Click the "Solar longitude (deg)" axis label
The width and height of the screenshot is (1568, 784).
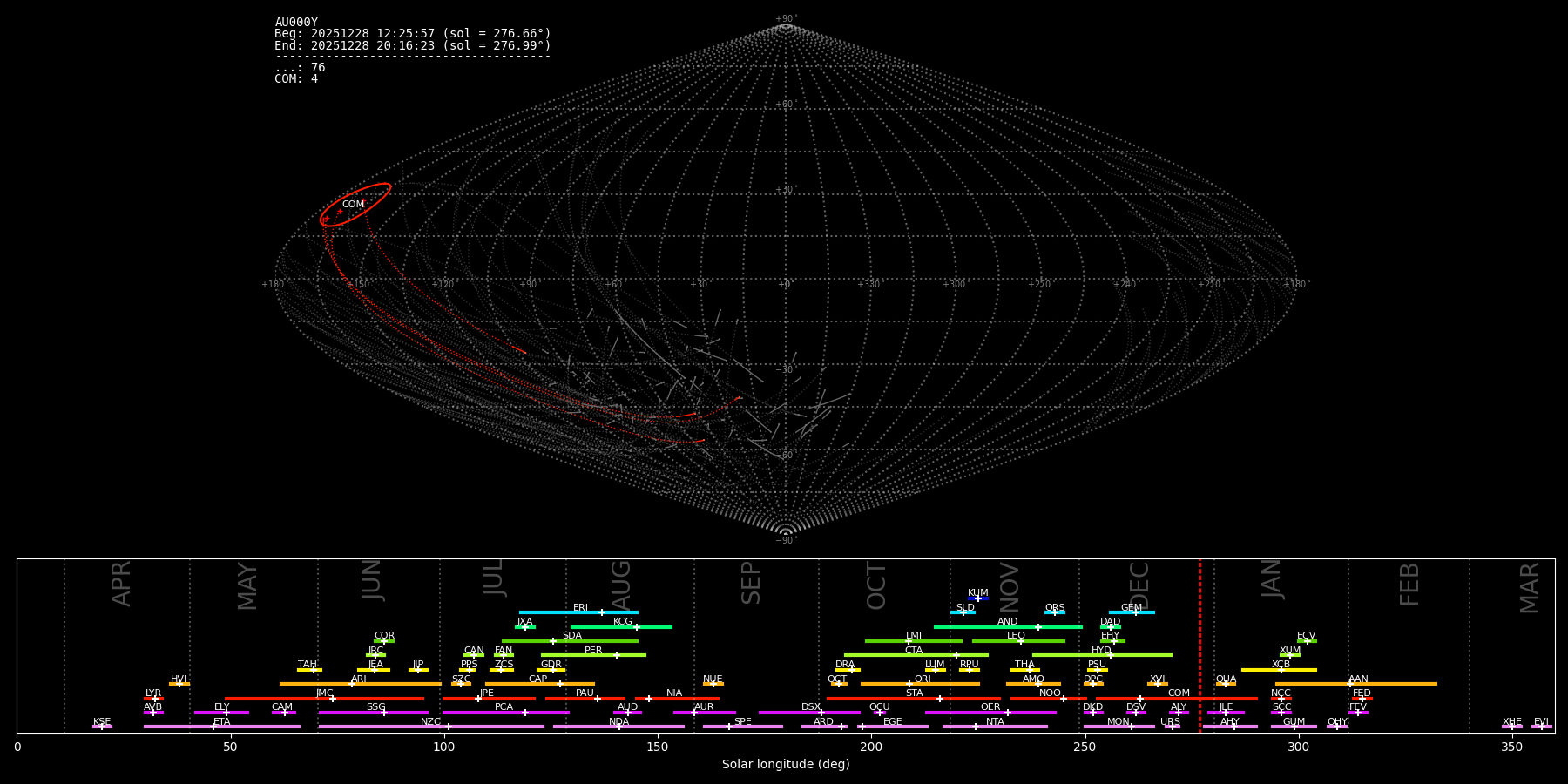click(786, 765)
